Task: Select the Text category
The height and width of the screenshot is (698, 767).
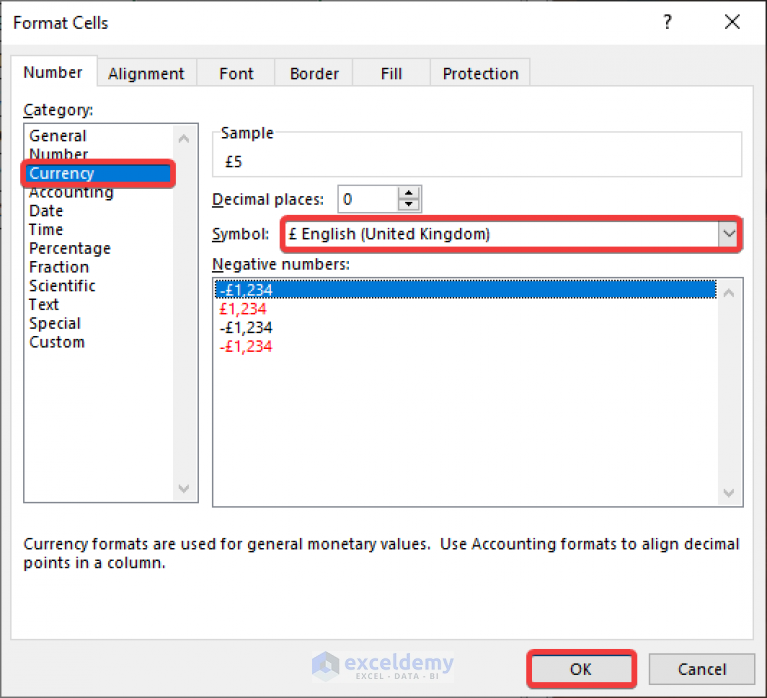Action: 100,304
